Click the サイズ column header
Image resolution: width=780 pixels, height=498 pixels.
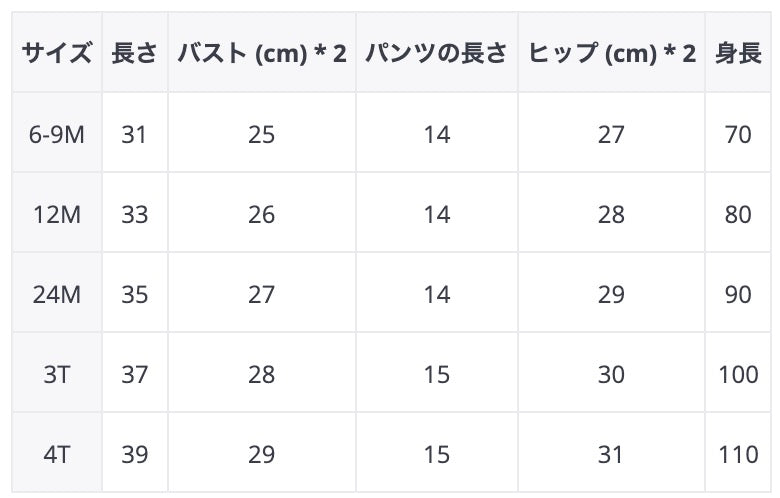click(x=57, y=54)
